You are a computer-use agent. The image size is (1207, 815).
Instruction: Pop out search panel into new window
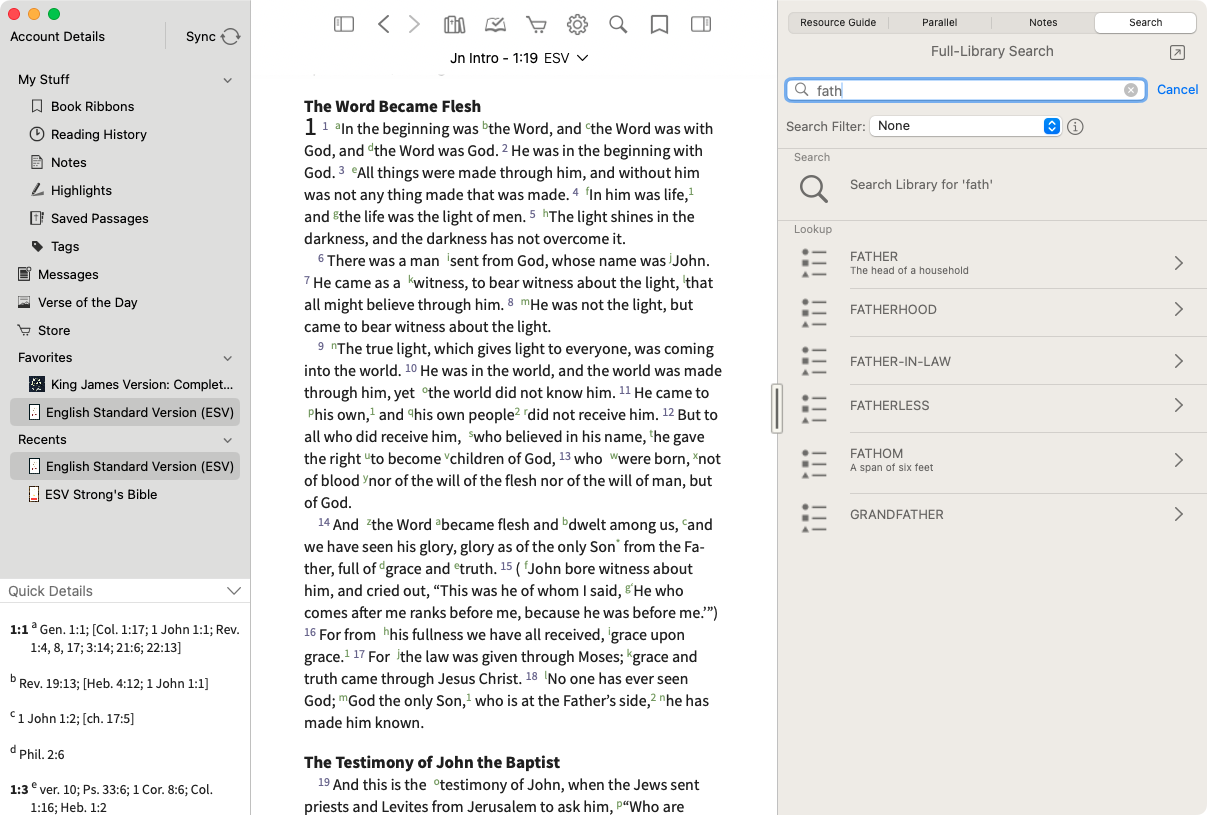1177,53
